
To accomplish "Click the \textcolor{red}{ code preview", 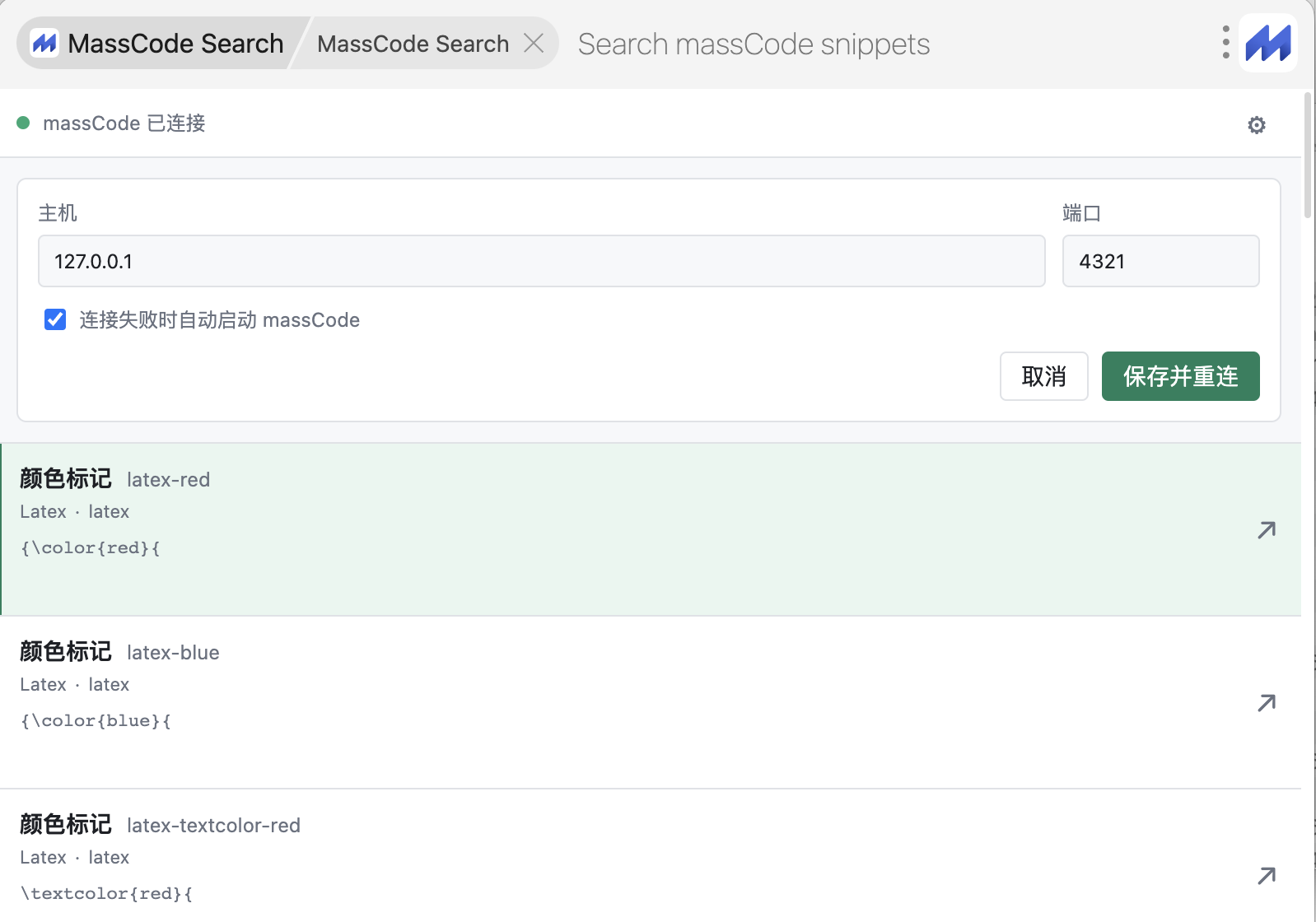I will [106, 893].
